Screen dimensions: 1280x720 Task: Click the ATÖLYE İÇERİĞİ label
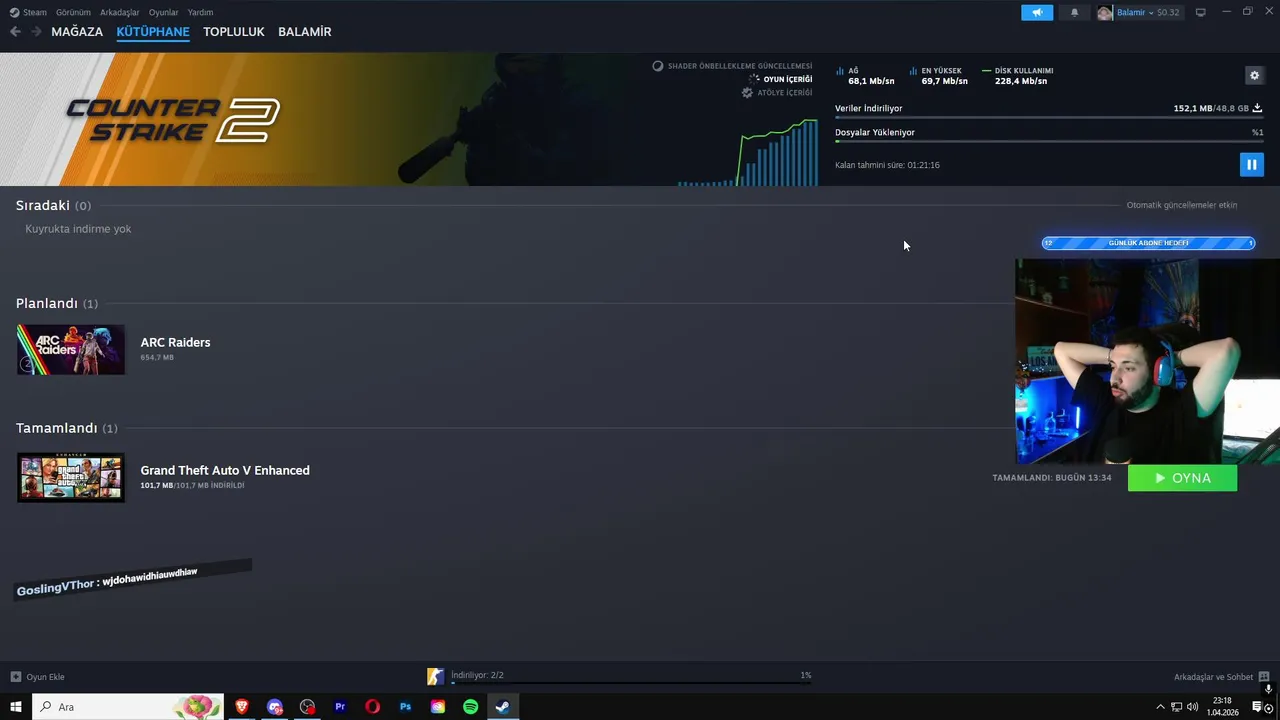785,92
